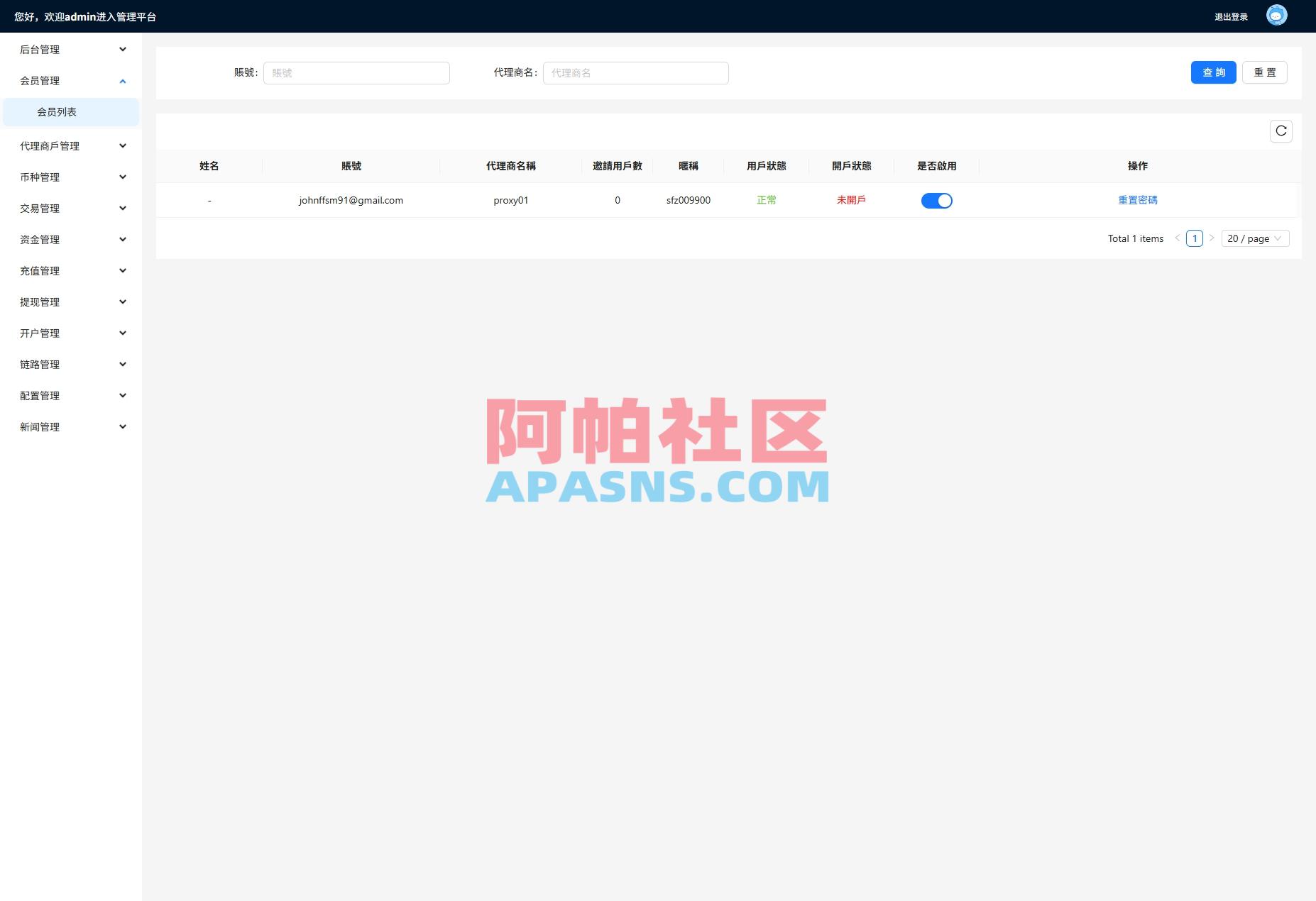Click the collapse arrow next to 会员管理

122,80
